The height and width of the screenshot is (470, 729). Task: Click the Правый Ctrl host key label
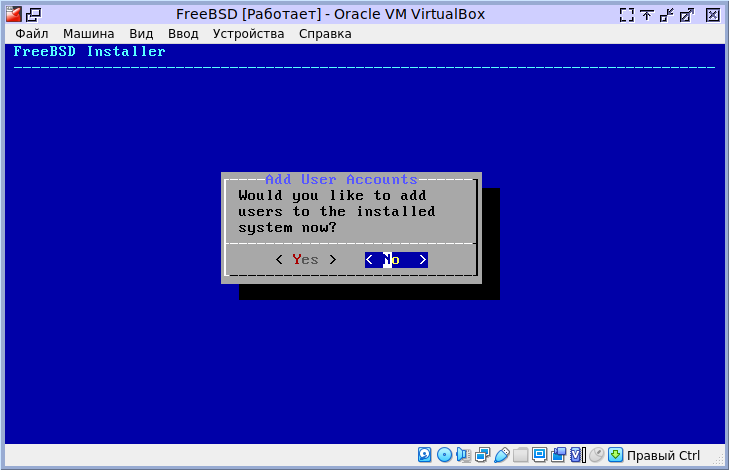pos(663,456)
